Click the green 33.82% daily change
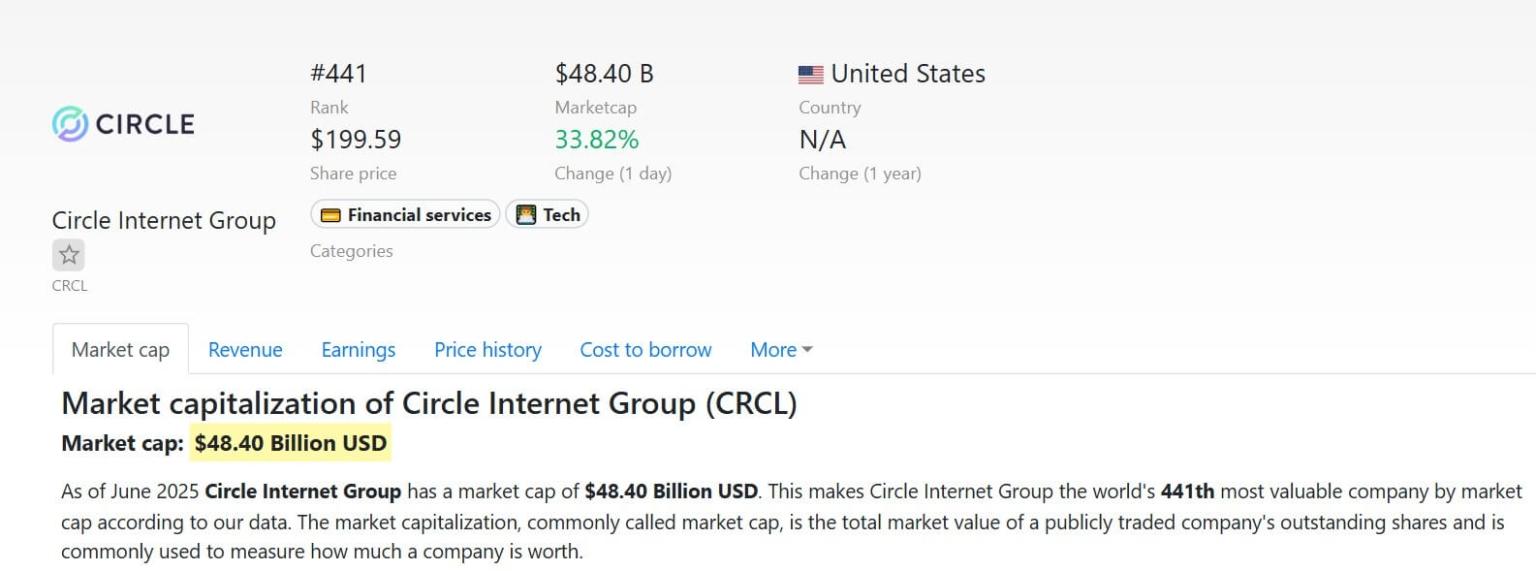1536x571 pixels. 596,140
